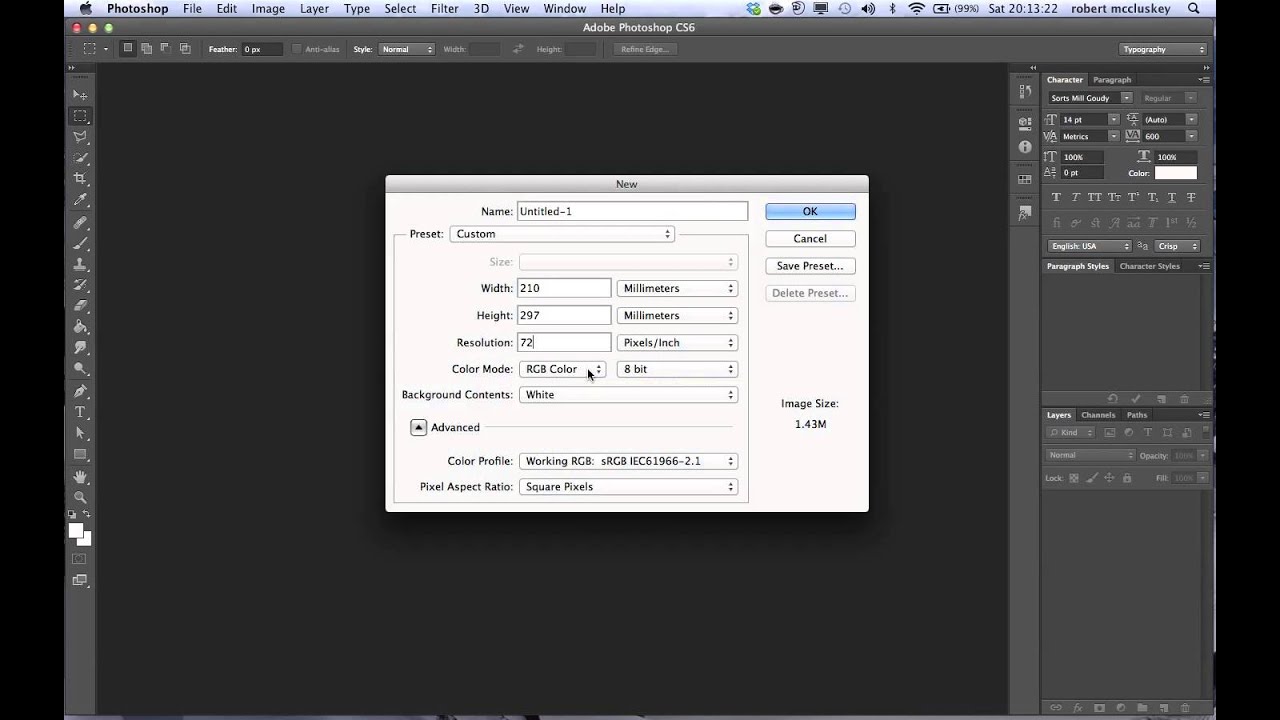Collapse the Advanced section
The image size is (1280, 720).
(x=419, y=427)
